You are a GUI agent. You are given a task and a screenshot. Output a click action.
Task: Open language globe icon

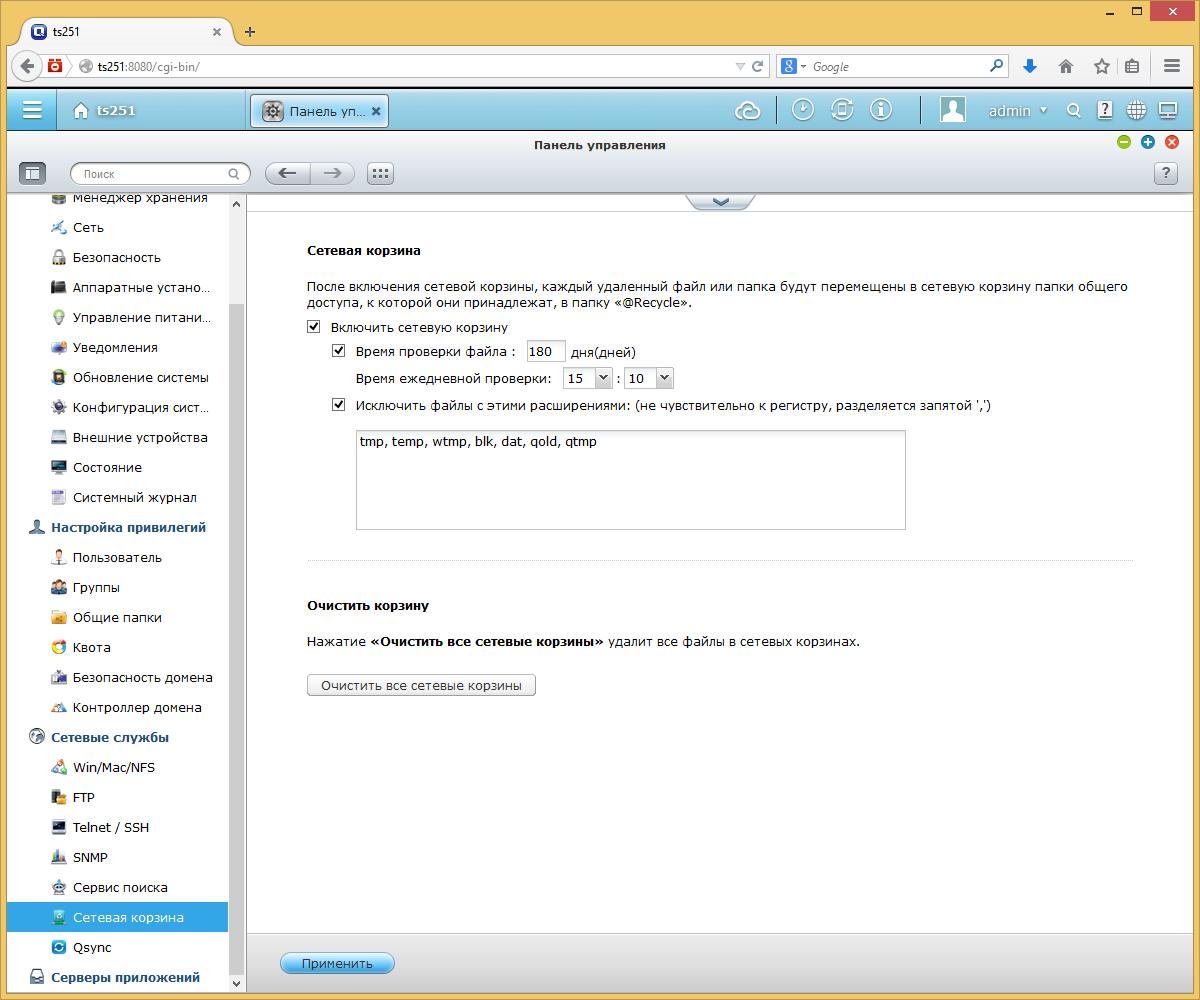pyautogui.click(x=1136, y=110)
